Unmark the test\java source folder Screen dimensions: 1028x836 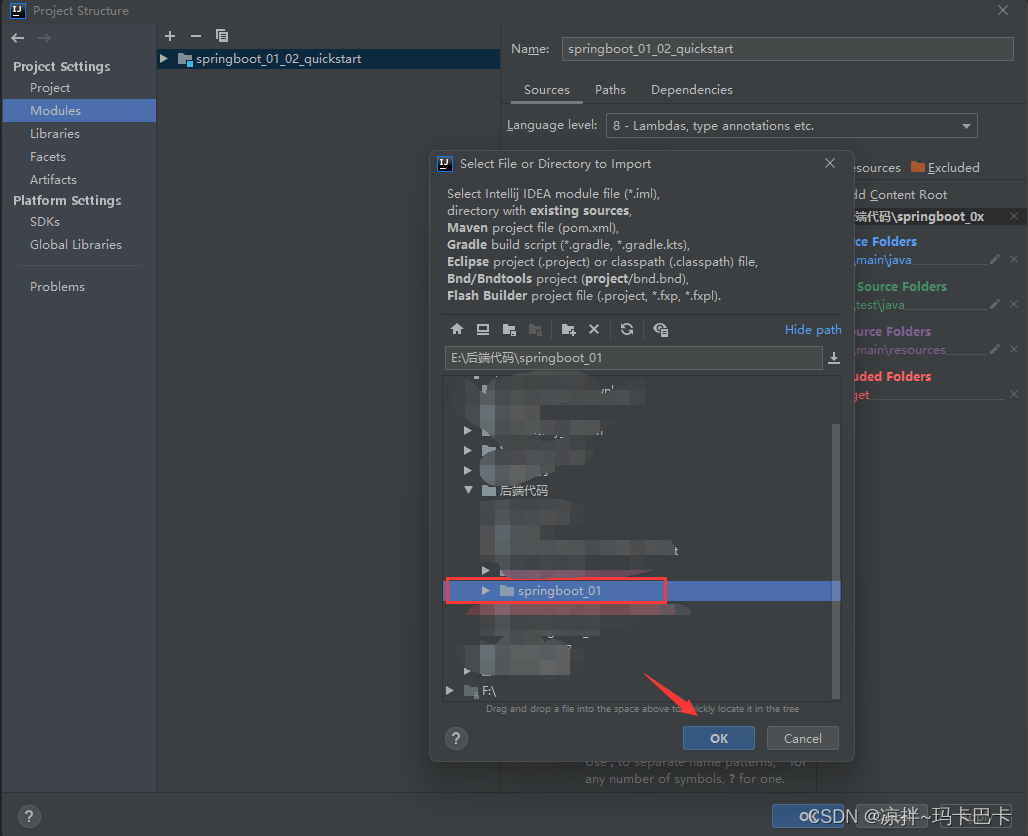pyautogui.click(x=1014, y=304)
